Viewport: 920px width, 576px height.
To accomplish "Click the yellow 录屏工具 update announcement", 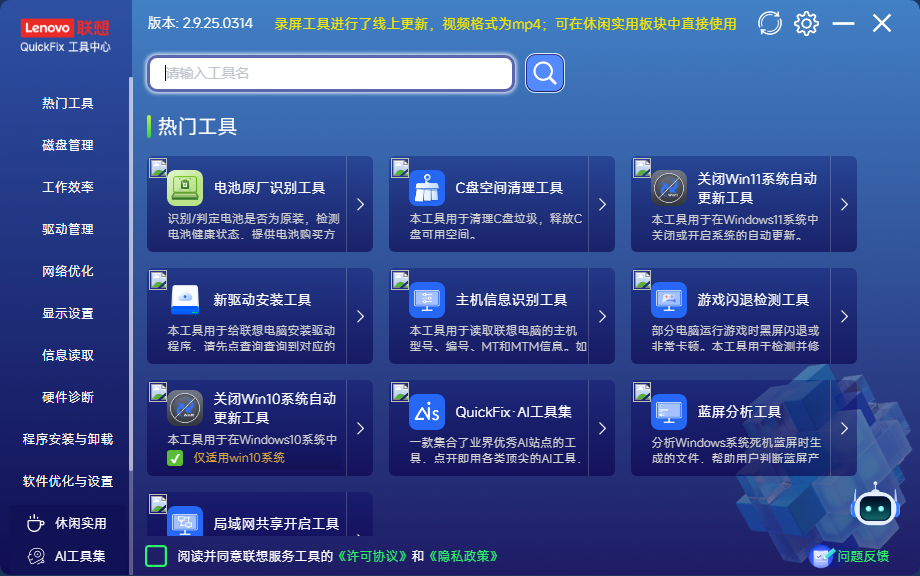I will coord(505,24).
